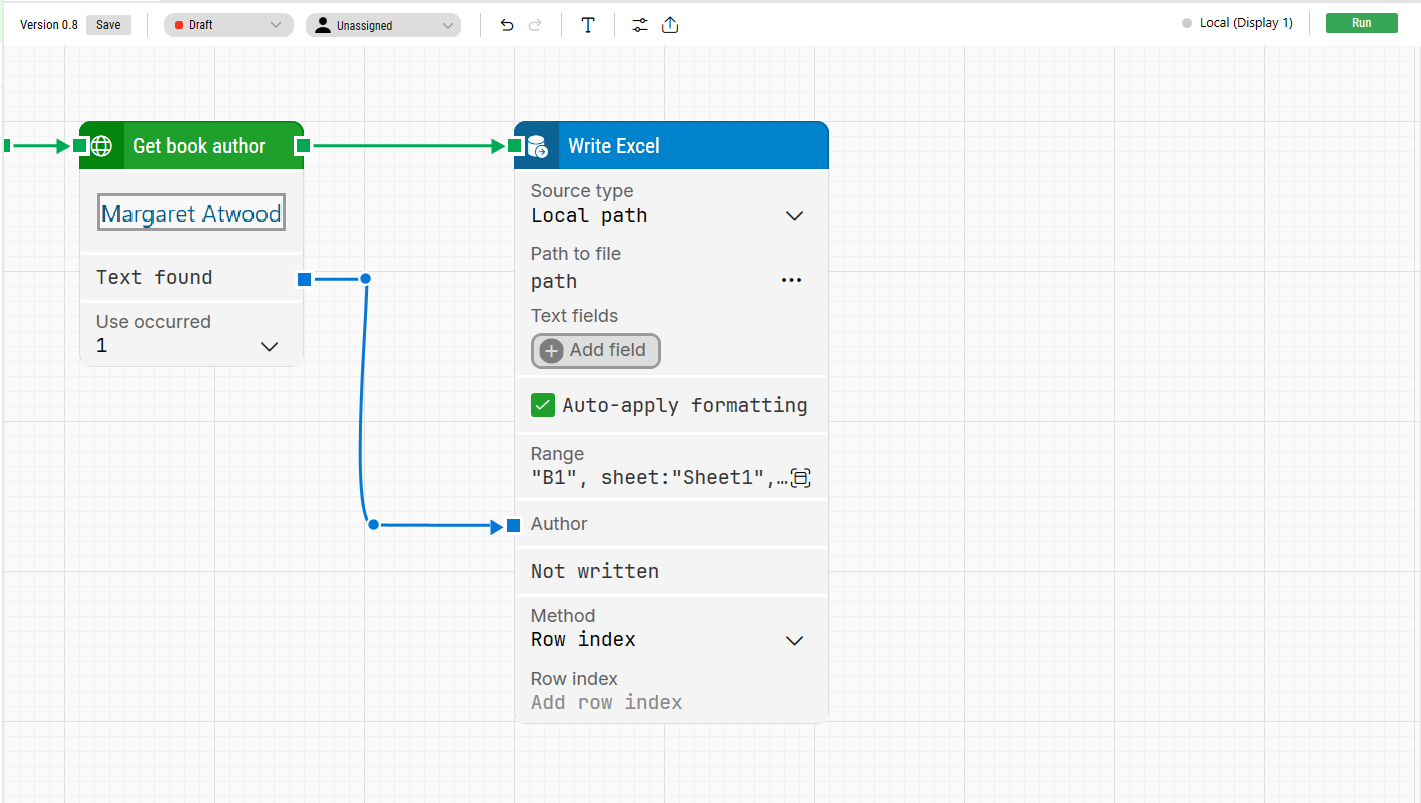Toggle Auto-apply formatting checkbox
The width and height of the screenshot is (1421, 803).
click(543, 405)
